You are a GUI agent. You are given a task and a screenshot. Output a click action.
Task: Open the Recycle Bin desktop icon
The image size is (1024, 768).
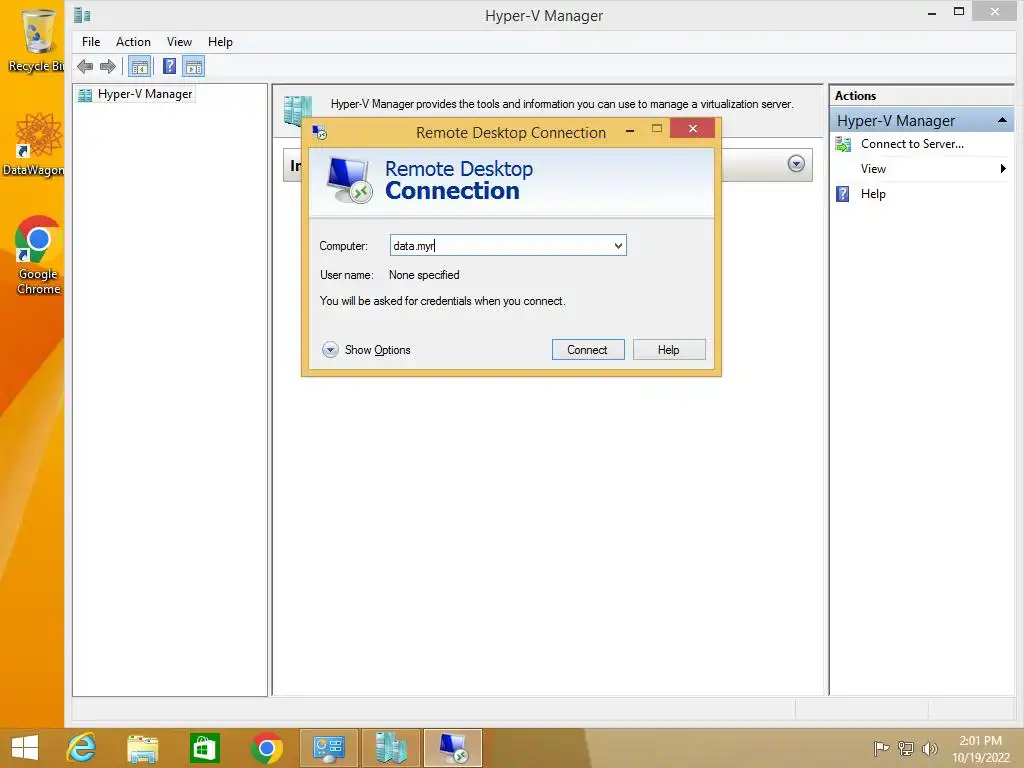(35, 40)
